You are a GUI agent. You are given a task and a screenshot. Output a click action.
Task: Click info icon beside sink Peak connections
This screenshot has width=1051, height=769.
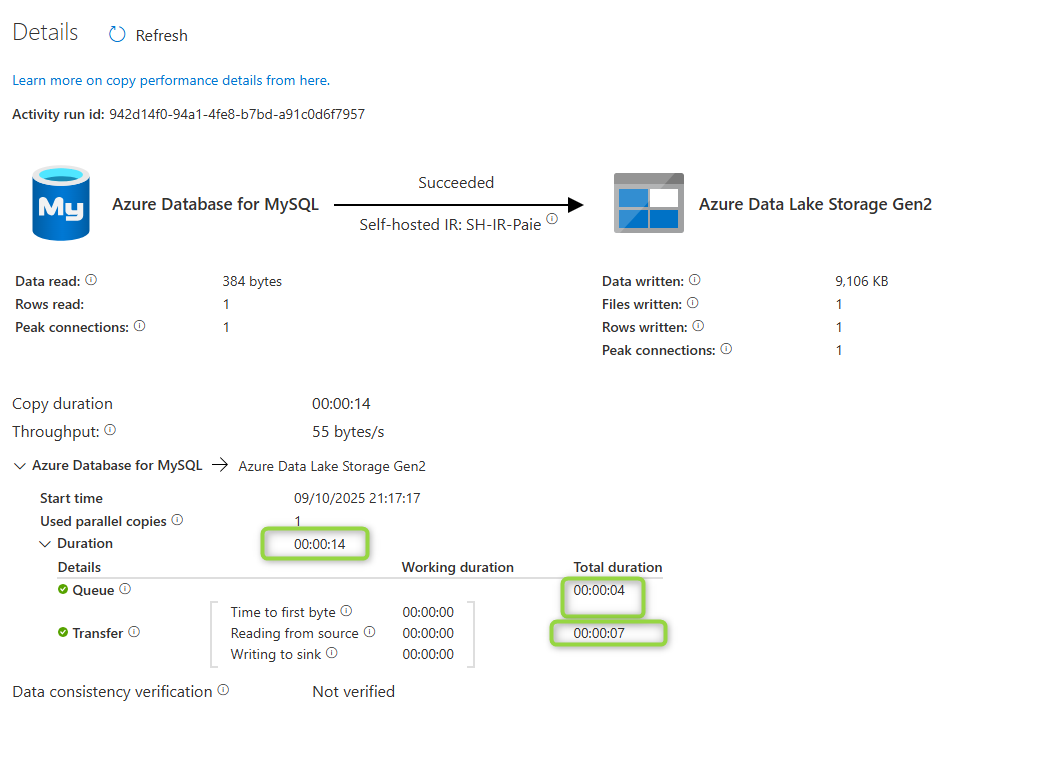click(726, 349)
